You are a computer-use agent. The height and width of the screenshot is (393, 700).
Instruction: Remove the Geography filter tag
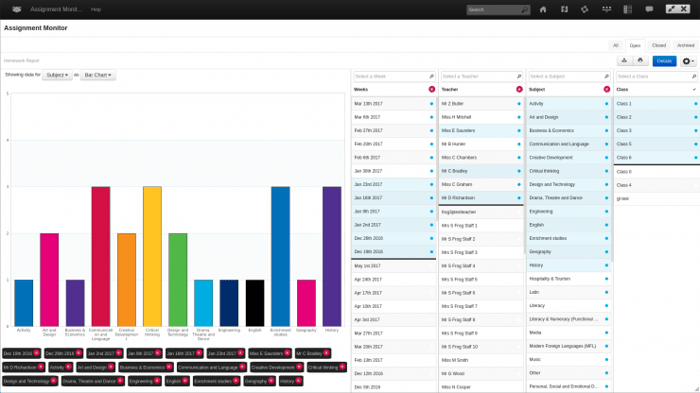click(x=271, y=380)
